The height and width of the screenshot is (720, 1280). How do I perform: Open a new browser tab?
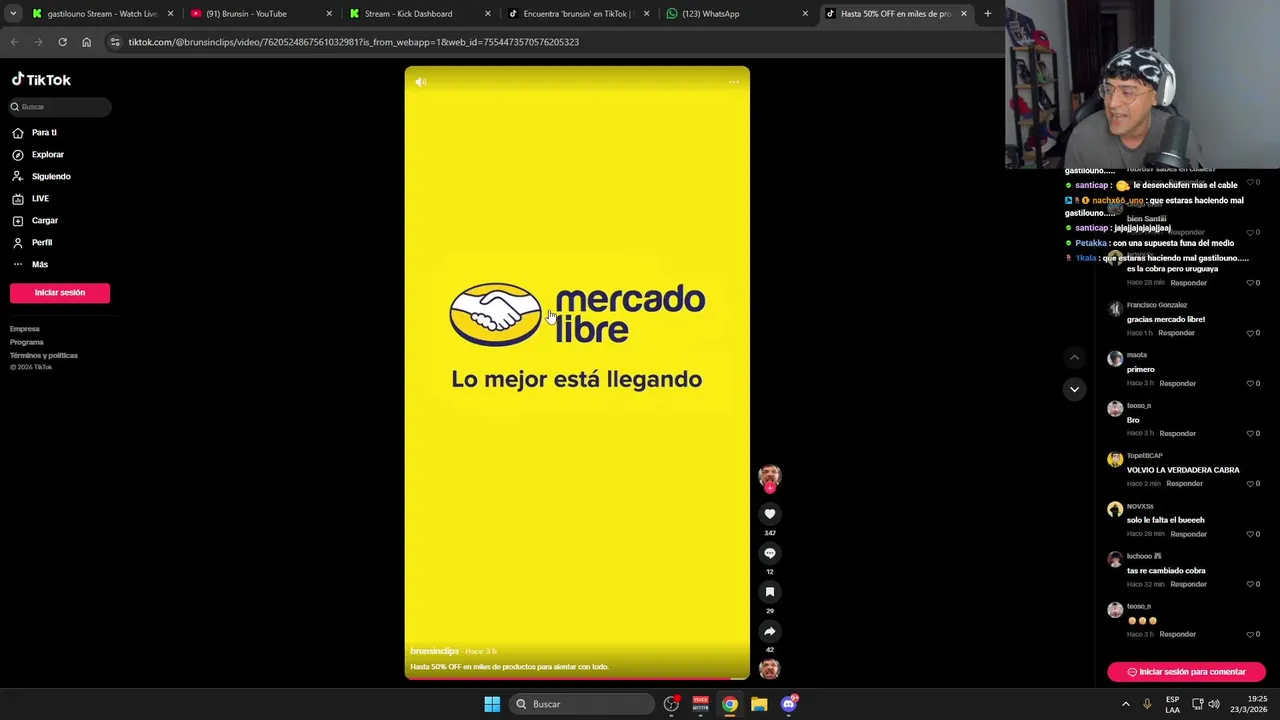tap(988, 14)
